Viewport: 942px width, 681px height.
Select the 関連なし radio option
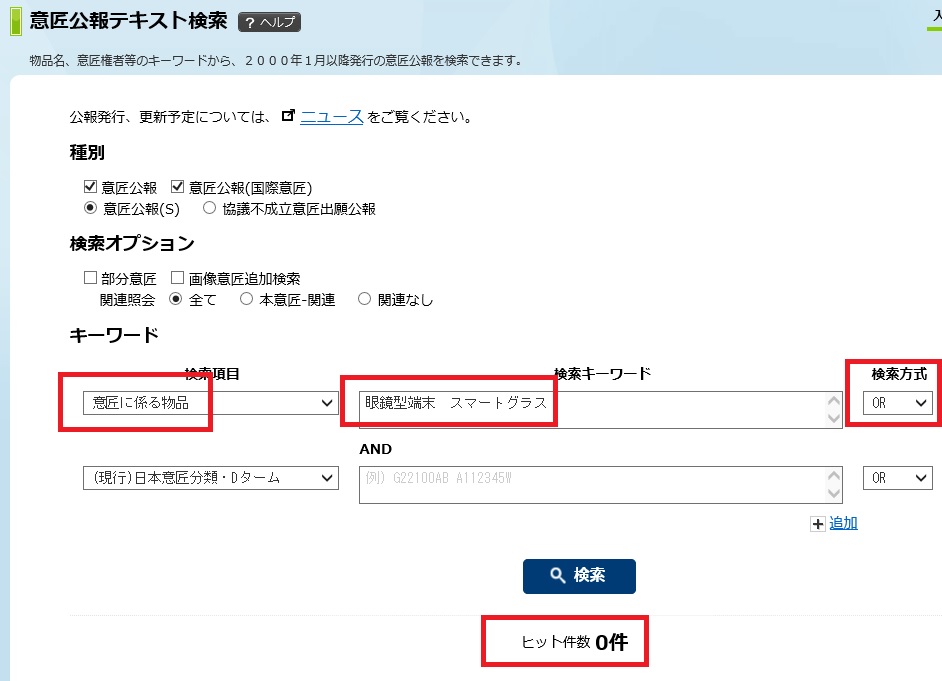click(364, 298)
